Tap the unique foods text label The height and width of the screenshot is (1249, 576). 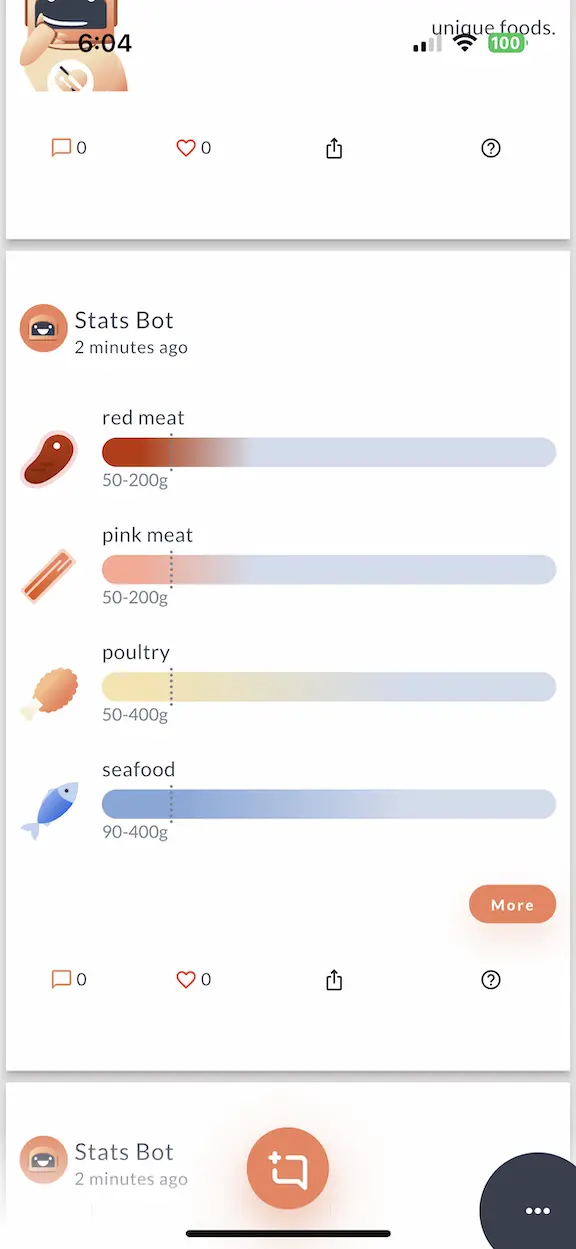[495, 28]
